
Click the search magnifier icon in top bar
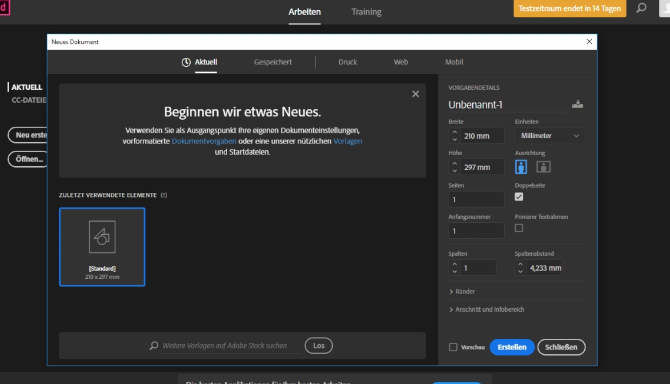tap(641, 8)
